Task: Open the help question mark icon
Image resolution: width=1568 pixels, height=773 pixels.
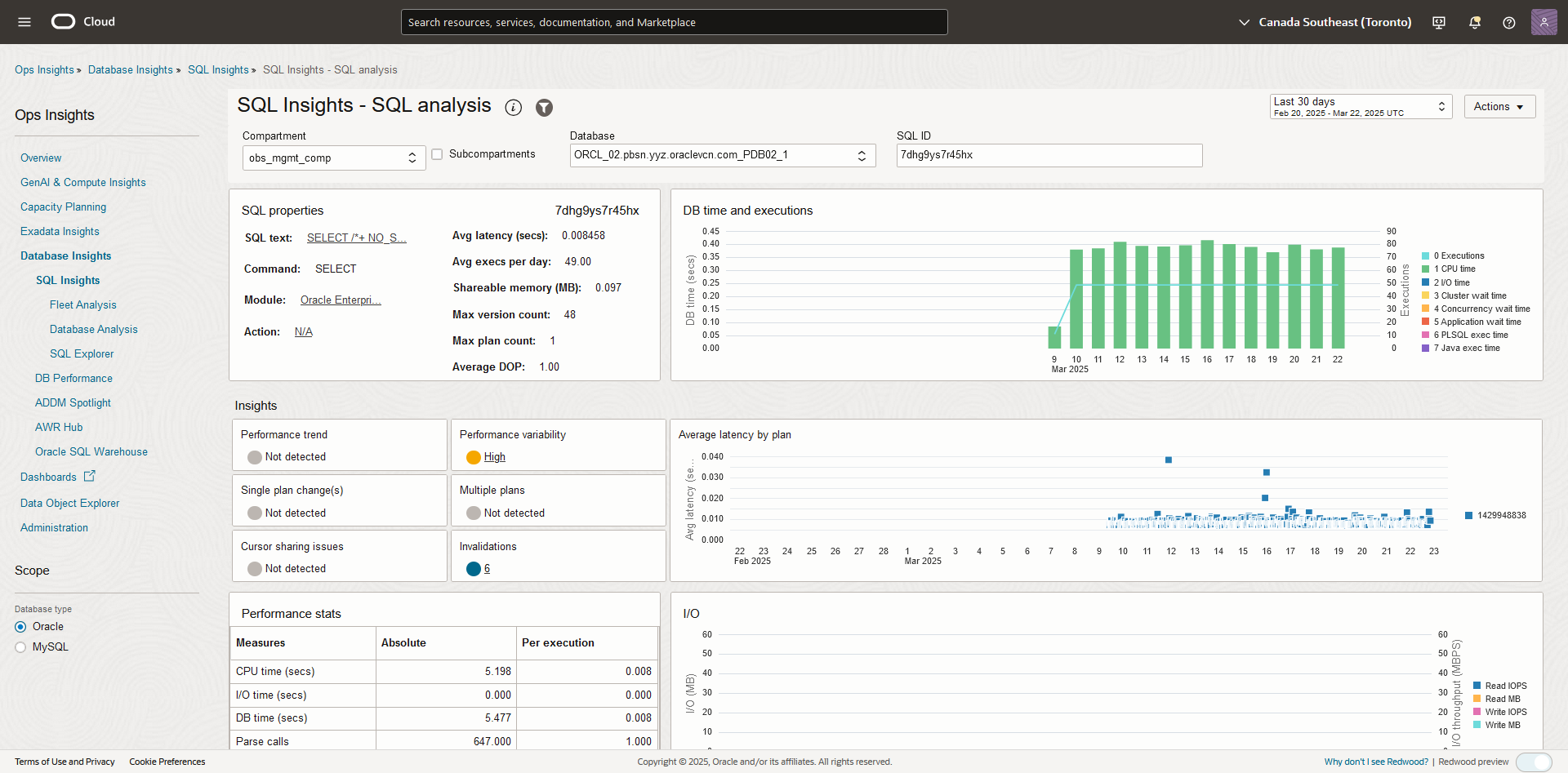Action: (x=1510, y=22)
